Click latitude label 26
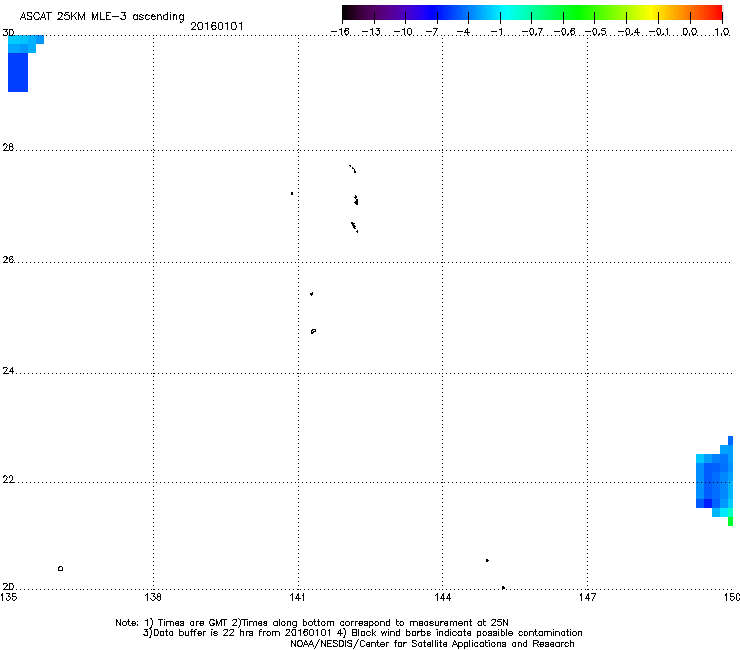The height and width of the screenshot is (650, 740). point(8,260)
